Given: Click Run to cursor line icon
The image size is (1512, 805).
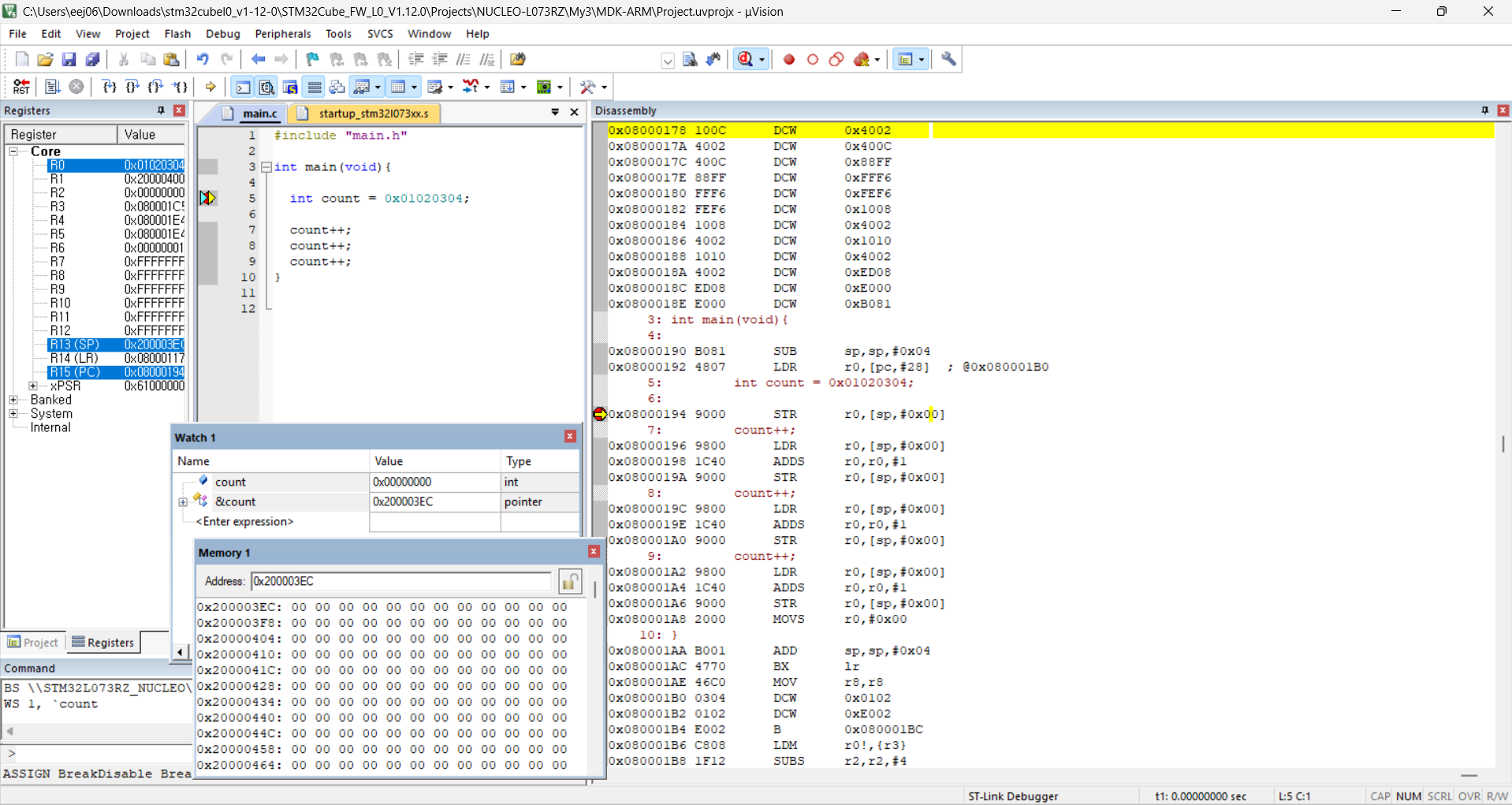Looking at the screenshot, I should pos(180,87).
